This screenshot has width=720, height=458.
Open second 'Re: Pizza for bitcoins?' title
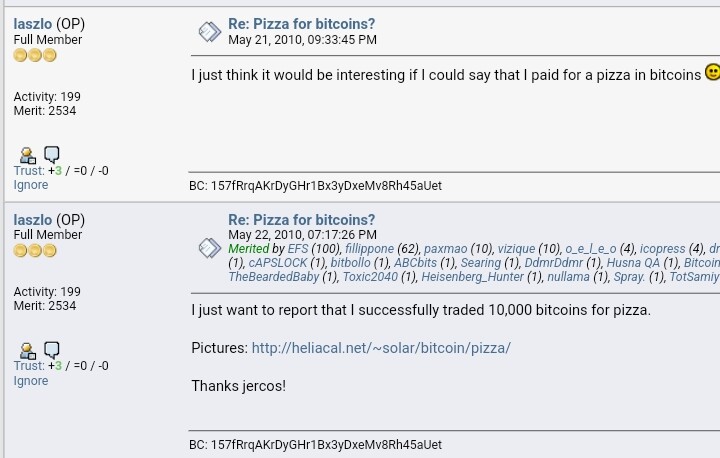tap(302, 220)
